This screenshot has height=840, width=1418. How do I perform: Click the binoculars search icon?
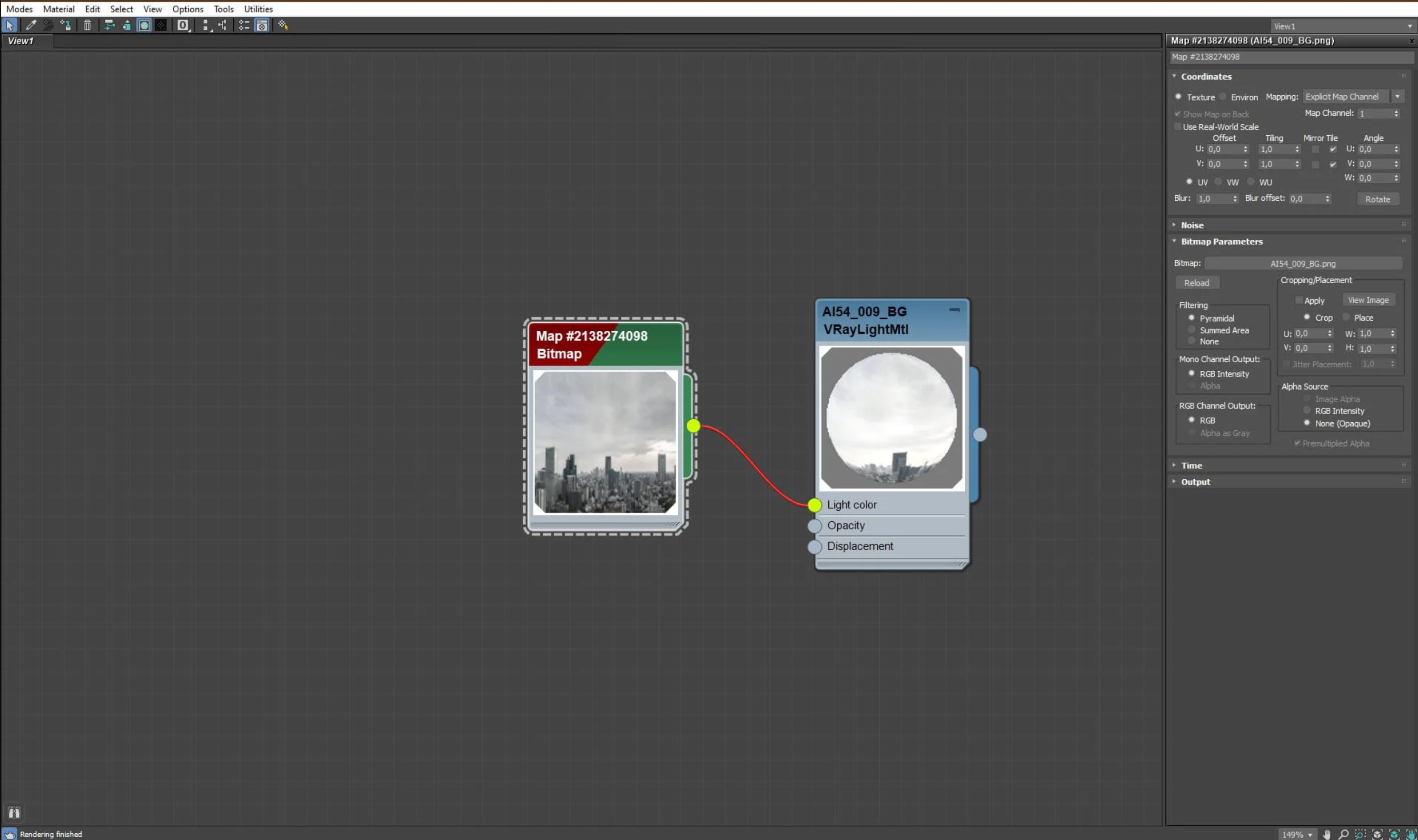[14, 813]
